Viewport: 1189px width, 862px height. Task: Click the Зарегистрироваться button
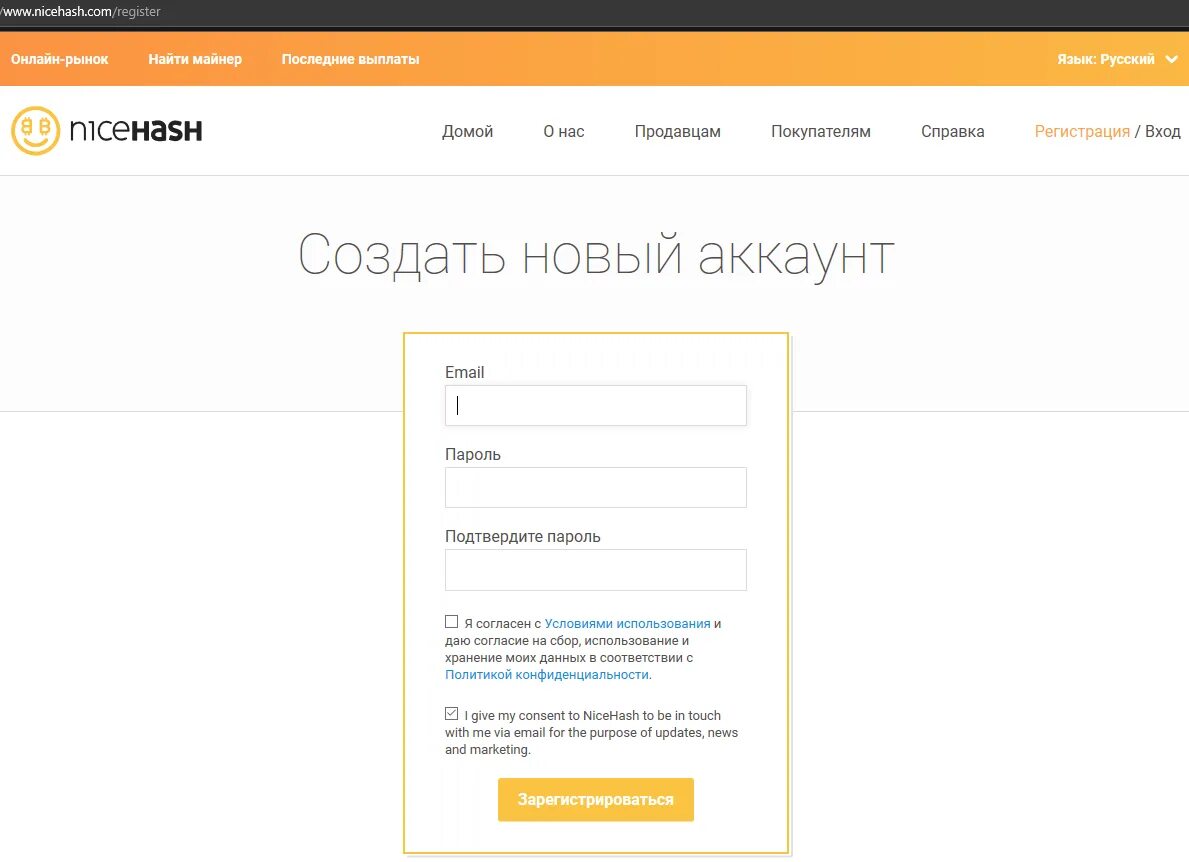[595, 799]
